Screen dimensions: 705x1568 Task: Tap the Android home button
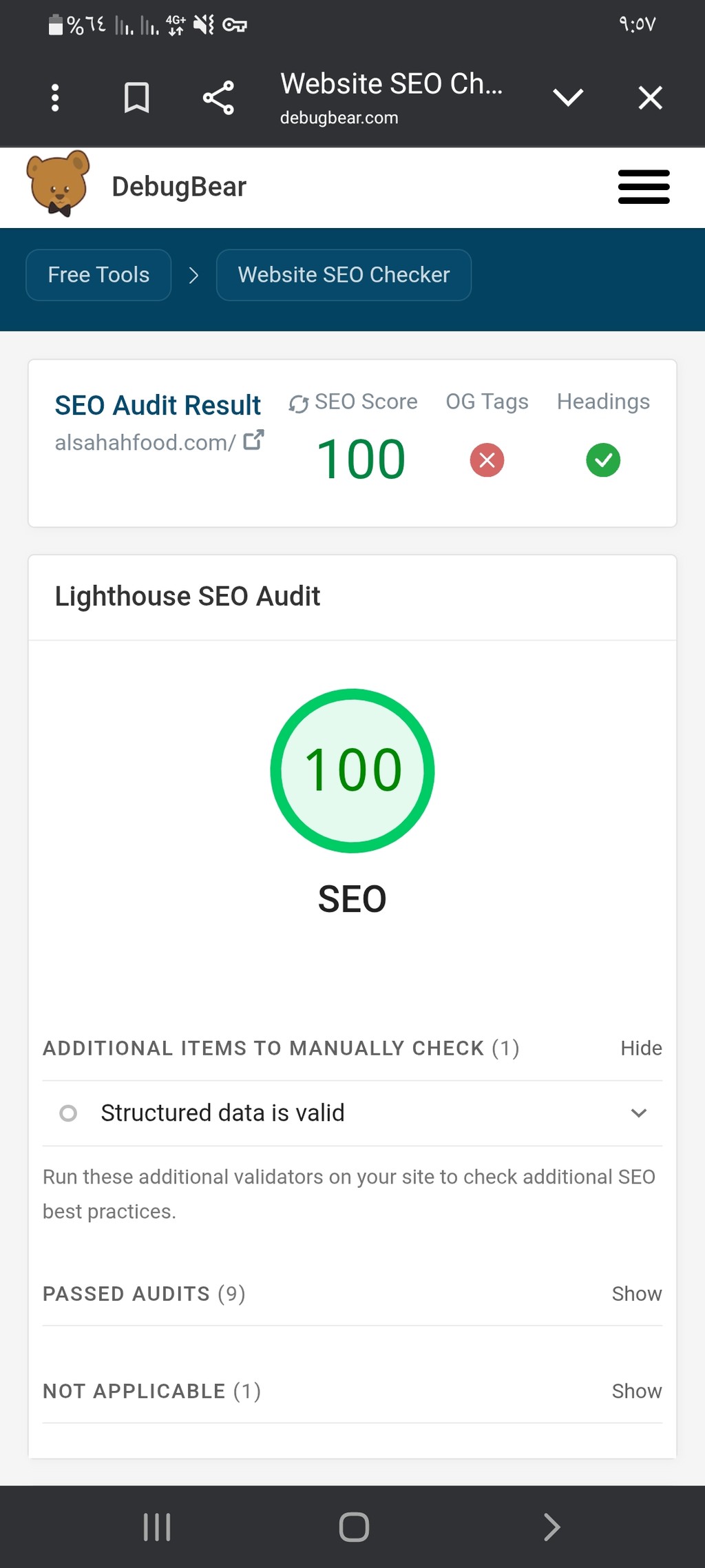click(354, 1527)
